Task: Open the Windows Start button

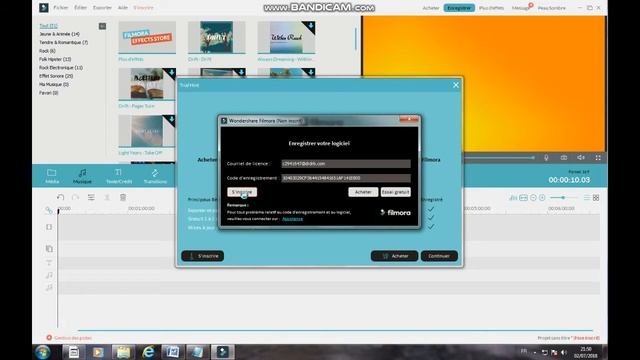Action: point(42,352)
